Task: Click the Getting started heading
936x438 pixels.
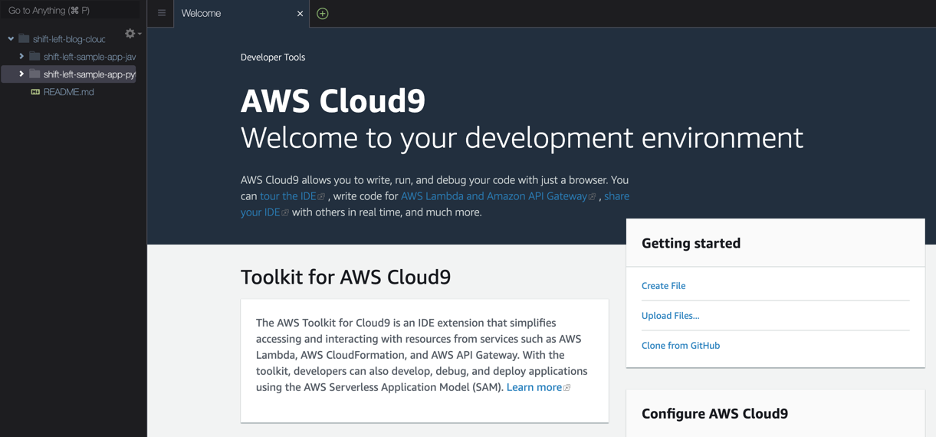Action: point(691,243)
